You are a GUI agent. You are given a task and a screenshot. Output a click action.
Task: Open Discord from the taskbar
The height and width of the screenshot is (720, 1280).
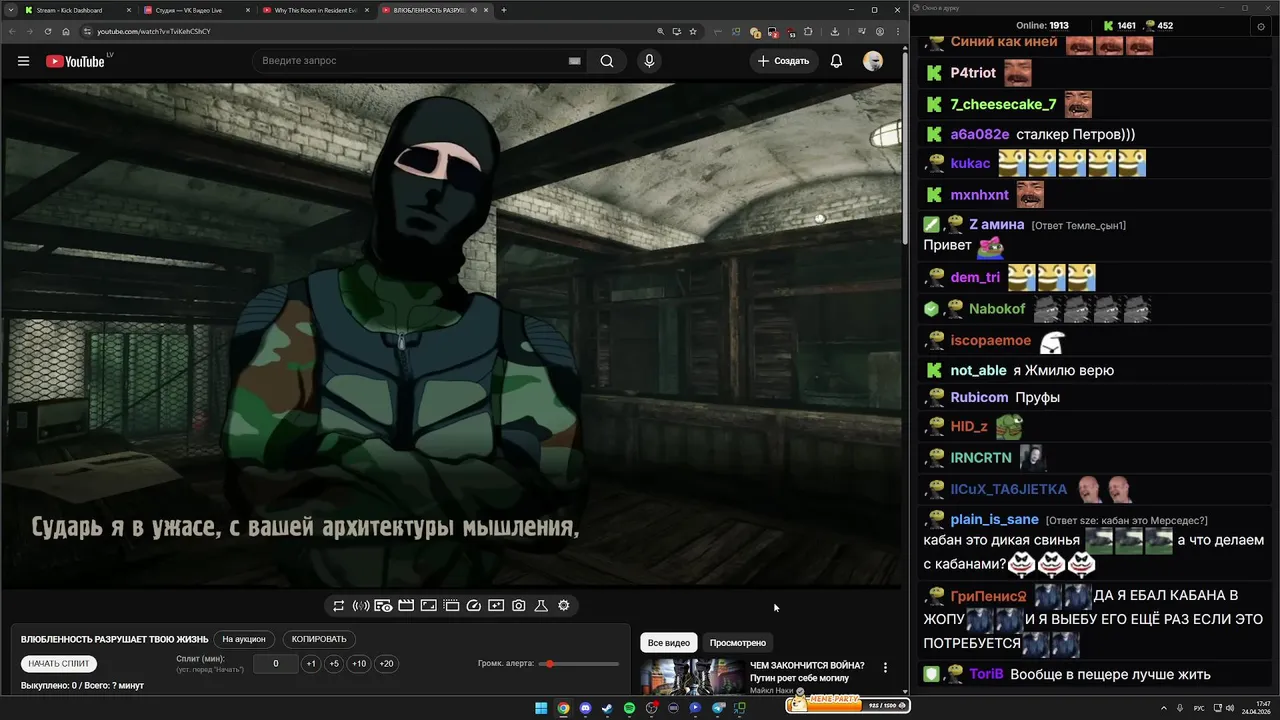pyautogui.click(x=585, y=708)
